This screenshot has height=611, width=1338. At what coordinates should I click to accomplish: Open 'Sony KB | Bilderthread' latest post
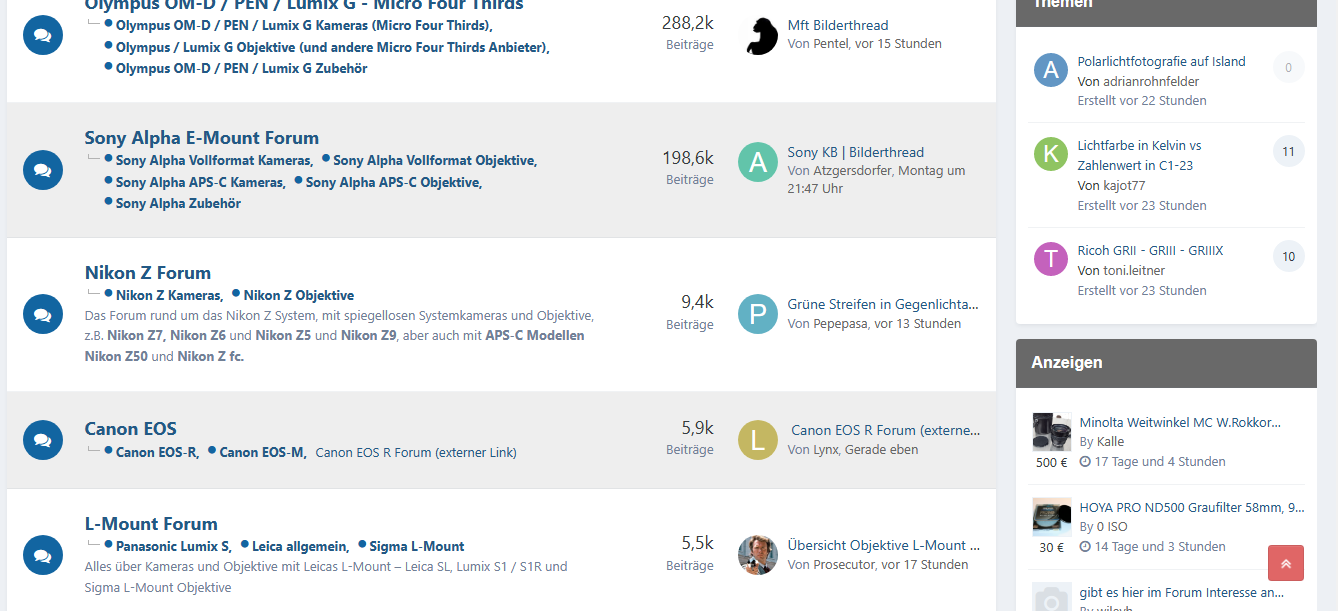855,152
